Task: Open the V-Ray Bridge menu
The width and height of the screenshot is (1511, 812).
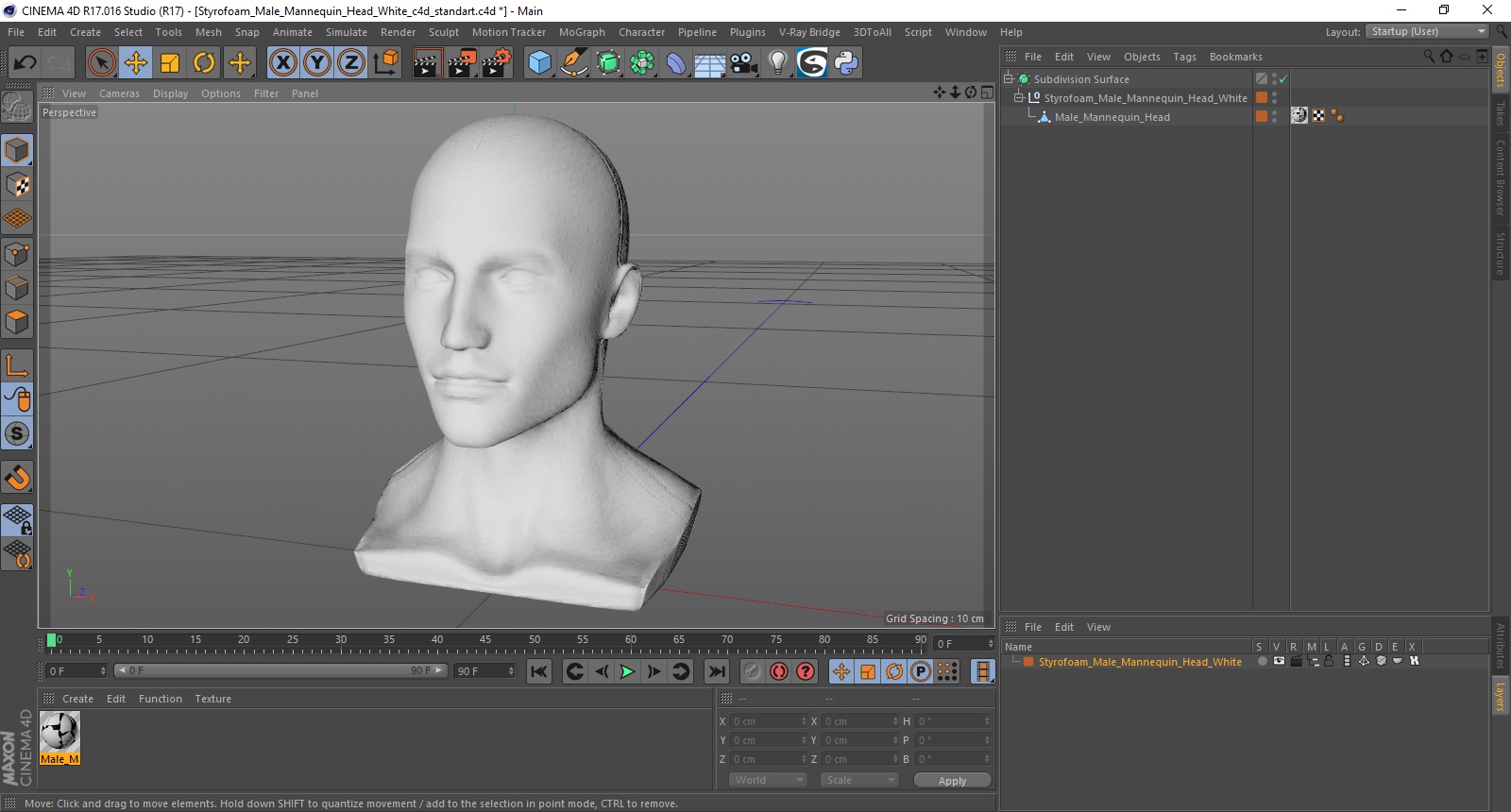Action: pos(809,32)
